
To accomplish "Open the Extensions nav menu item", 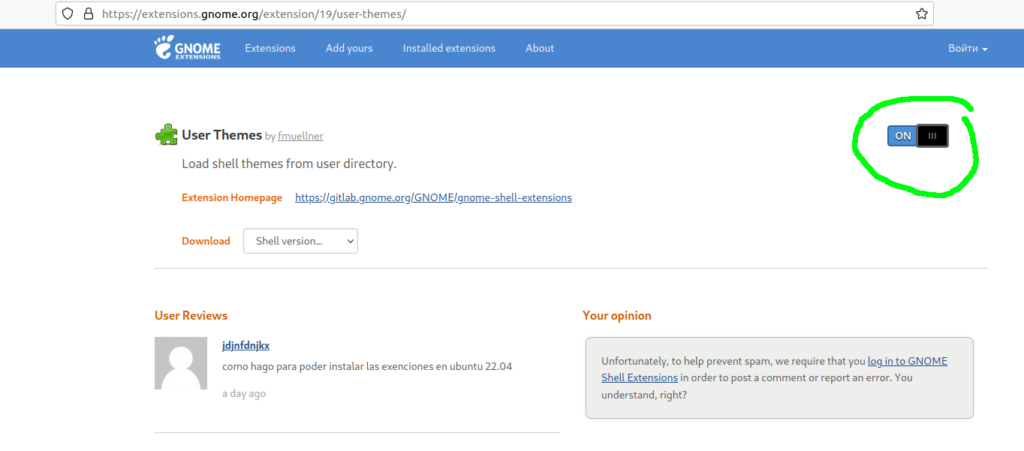I will (x=270, y=49).
